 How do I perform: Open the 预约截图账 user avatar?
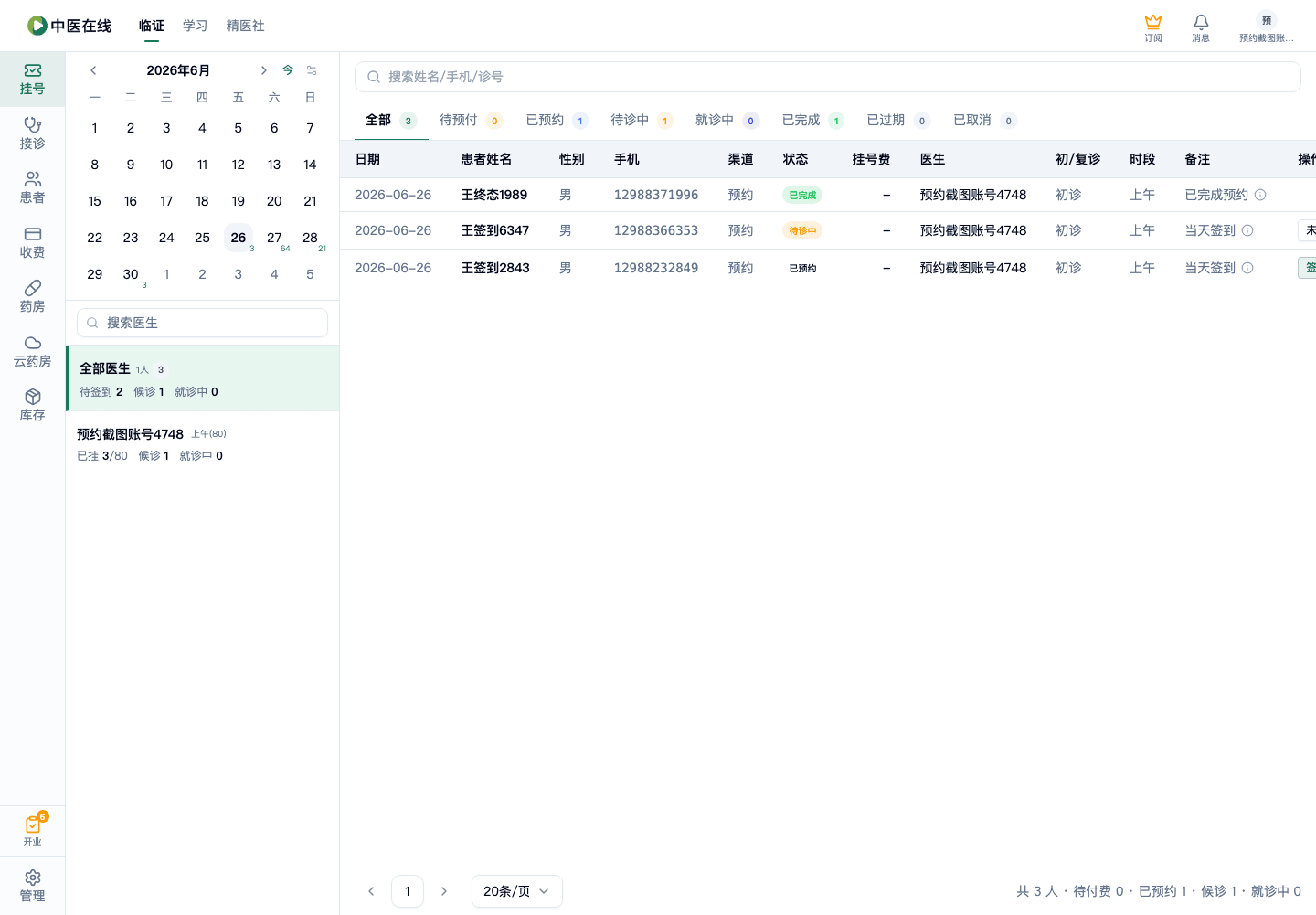point(1266,27)
